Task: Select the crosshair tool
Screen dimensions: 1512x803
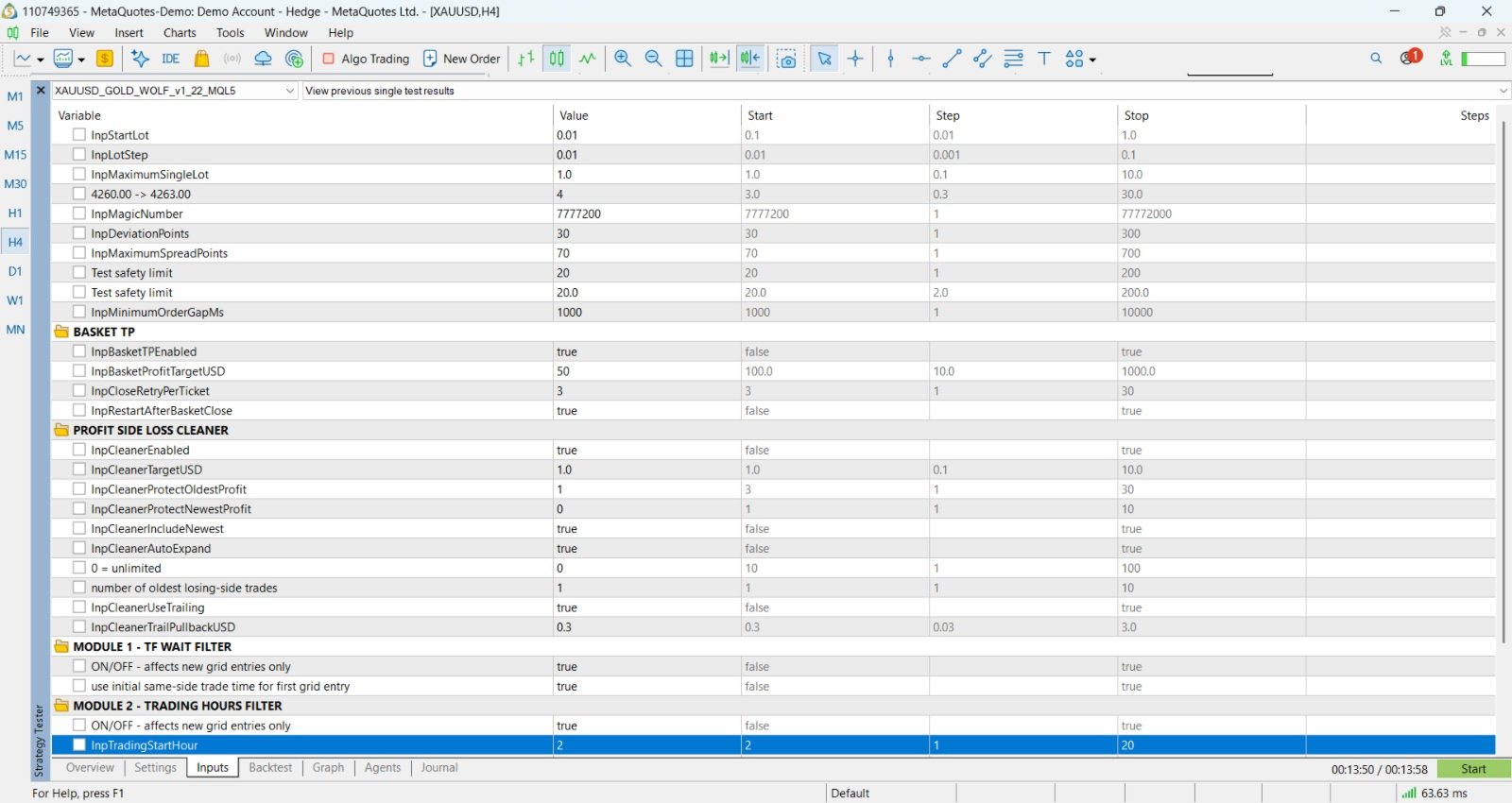Action: pos(855,59)
